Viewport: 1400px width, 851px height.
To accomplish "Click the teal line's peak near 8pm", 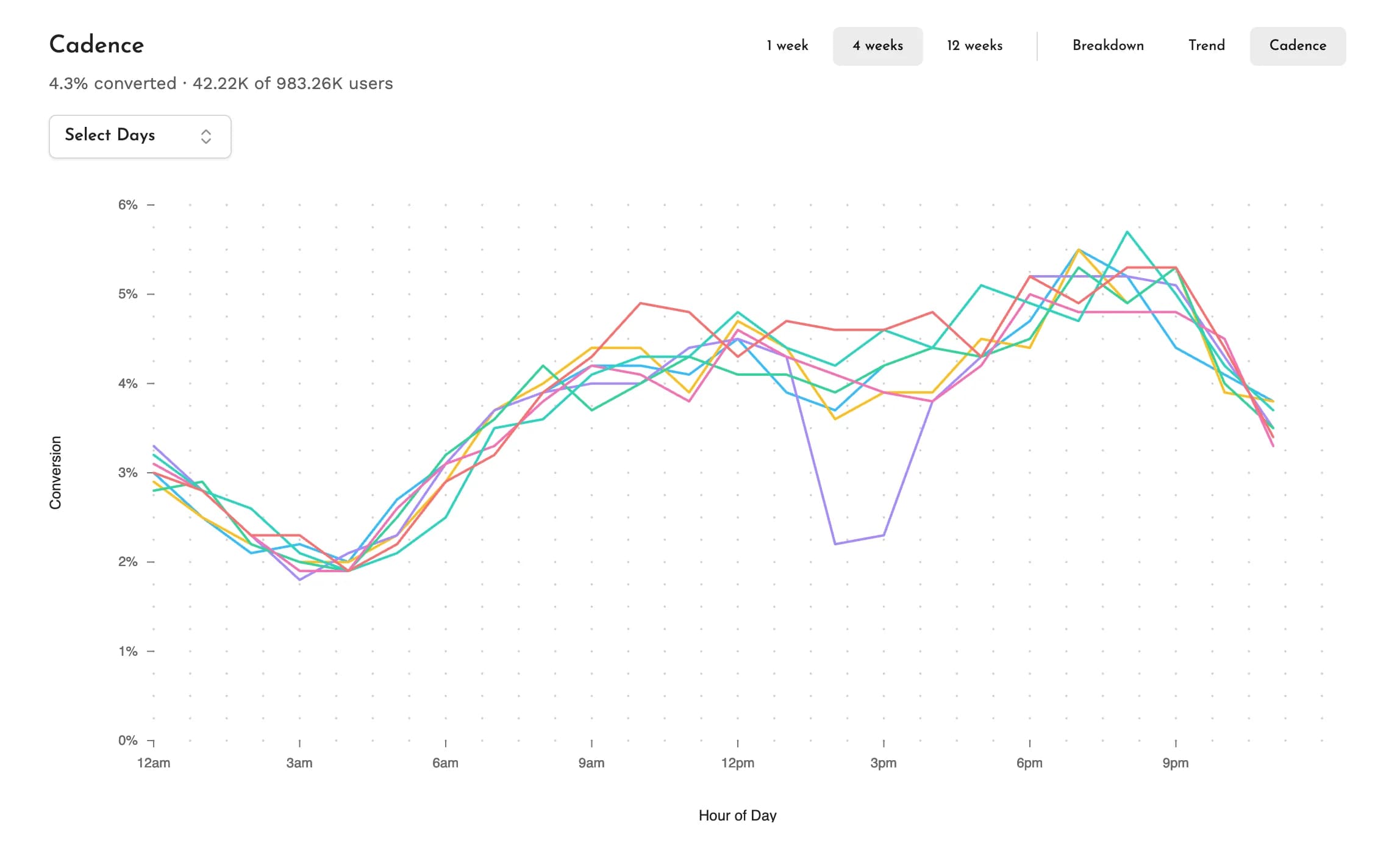I will 1127,232.
